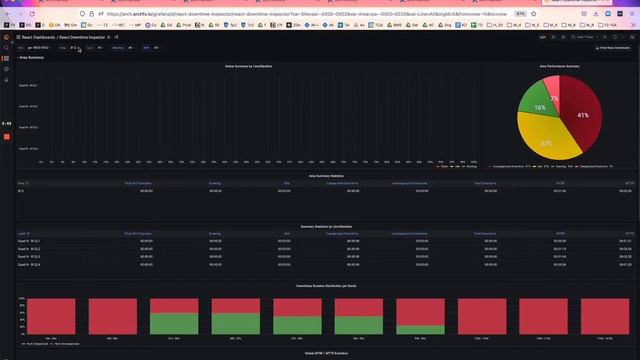Open 'Summary Statistics by Line/Machine' panel title menu
The height and width of the screenshot is (360, 640).
326,227
